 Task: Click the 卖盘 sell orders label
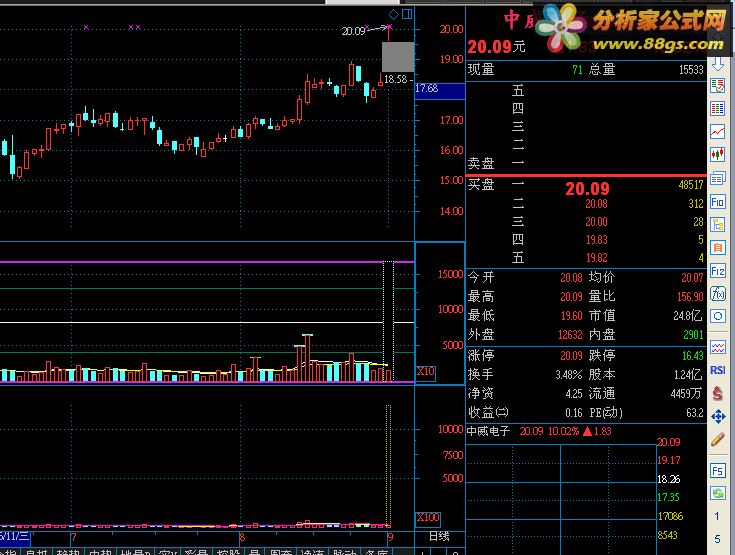(x=480, y=164)
